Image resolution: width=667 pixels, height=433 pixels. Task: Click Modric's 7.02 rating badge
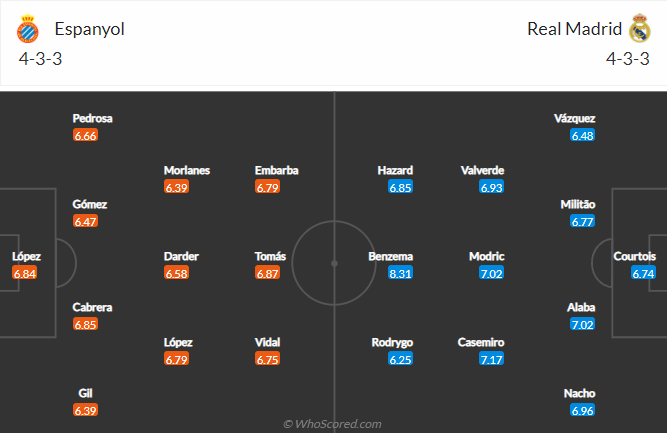(x=491, y=273)
